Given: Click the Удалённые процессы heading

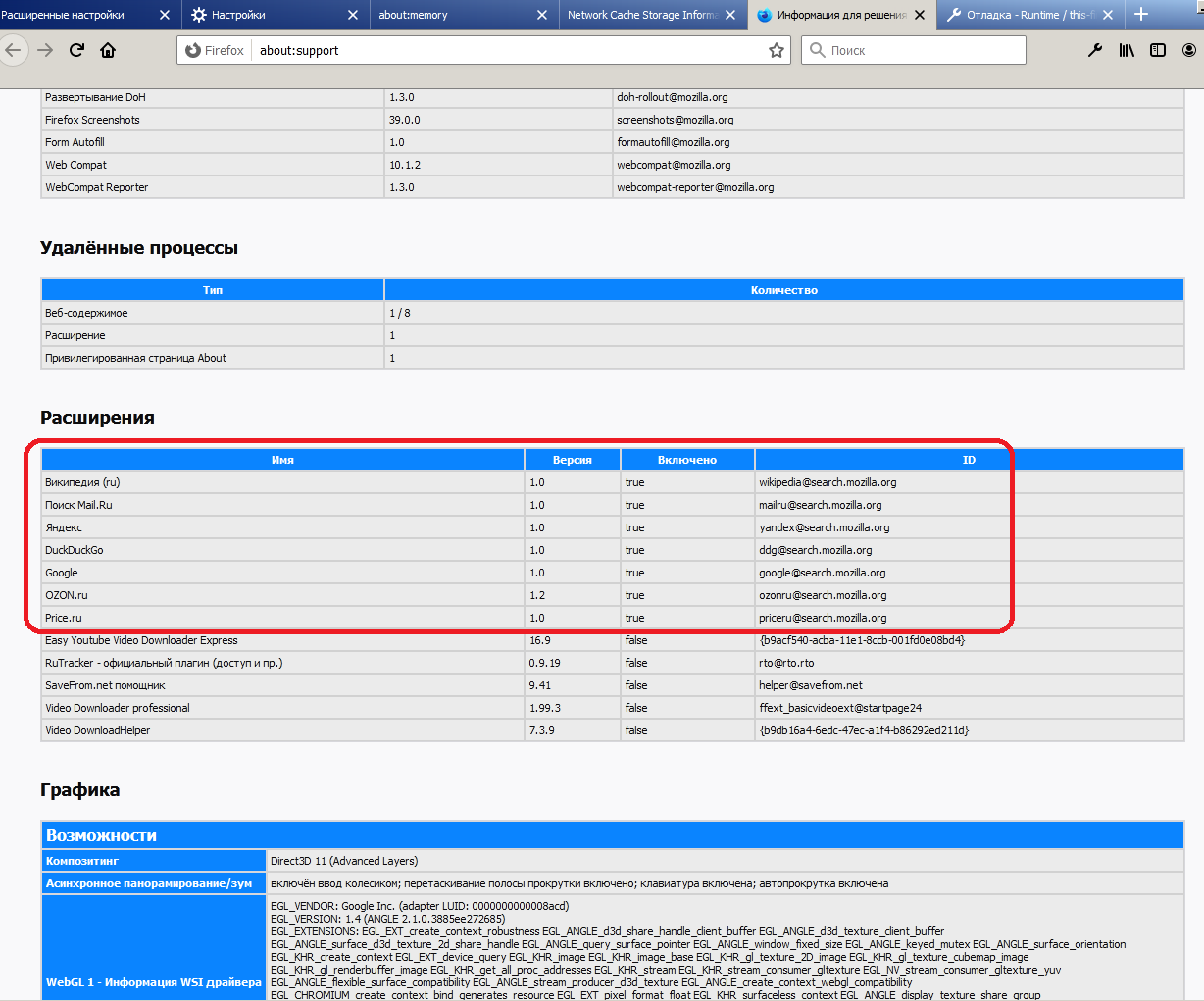Looking at the screenshot, I should click(x=139, y=248).
